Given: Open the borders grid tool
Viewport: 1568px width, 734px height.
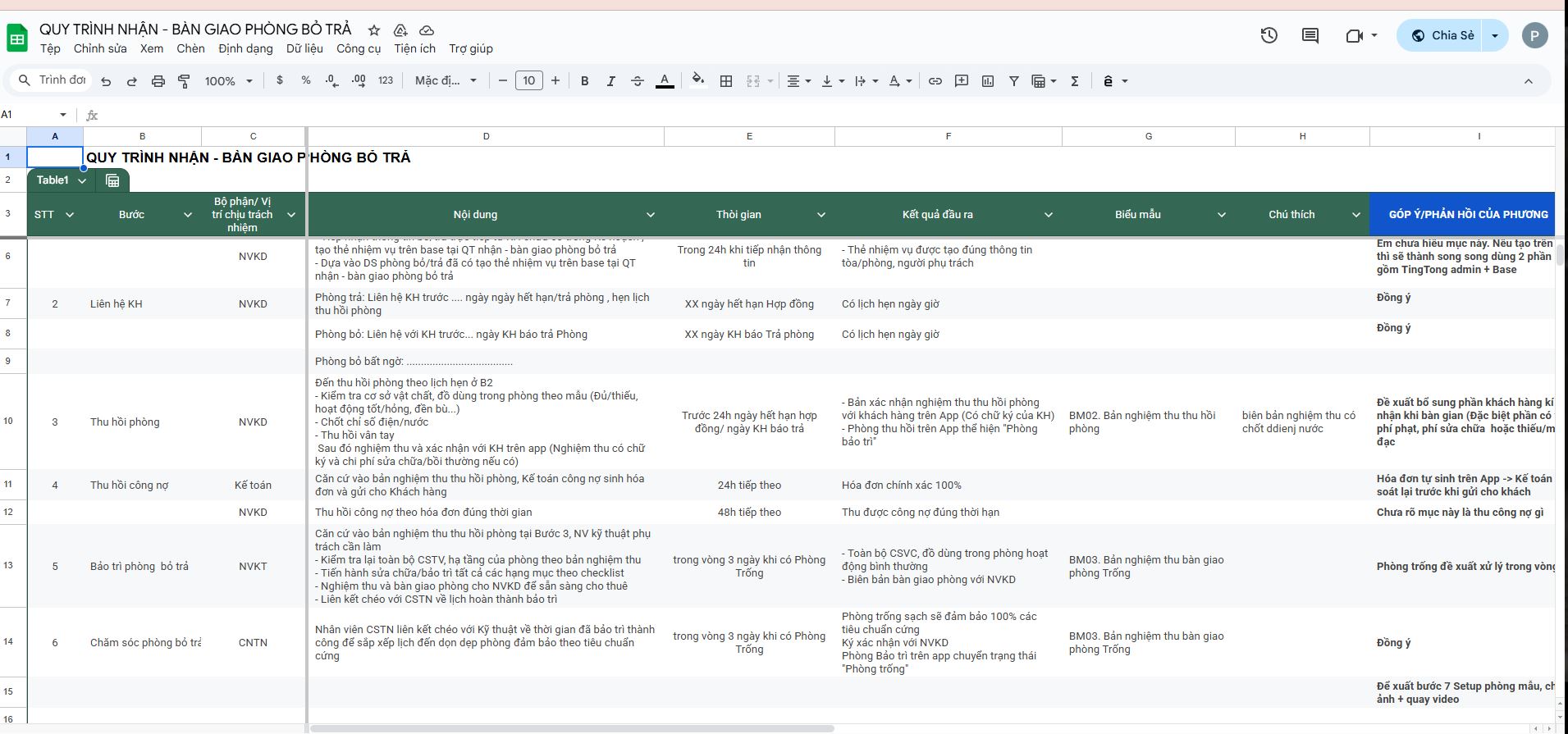Looking at the screenshot, I should (x=726, y=80).
